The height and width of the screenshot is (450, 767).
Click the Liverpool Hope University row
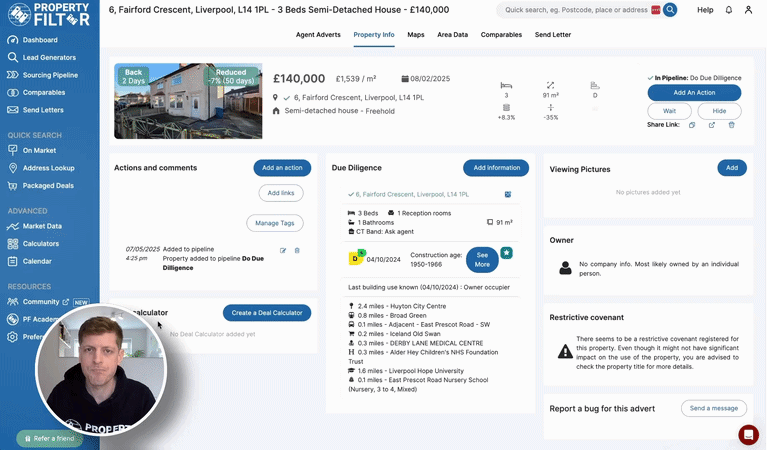tap(406, 371)
